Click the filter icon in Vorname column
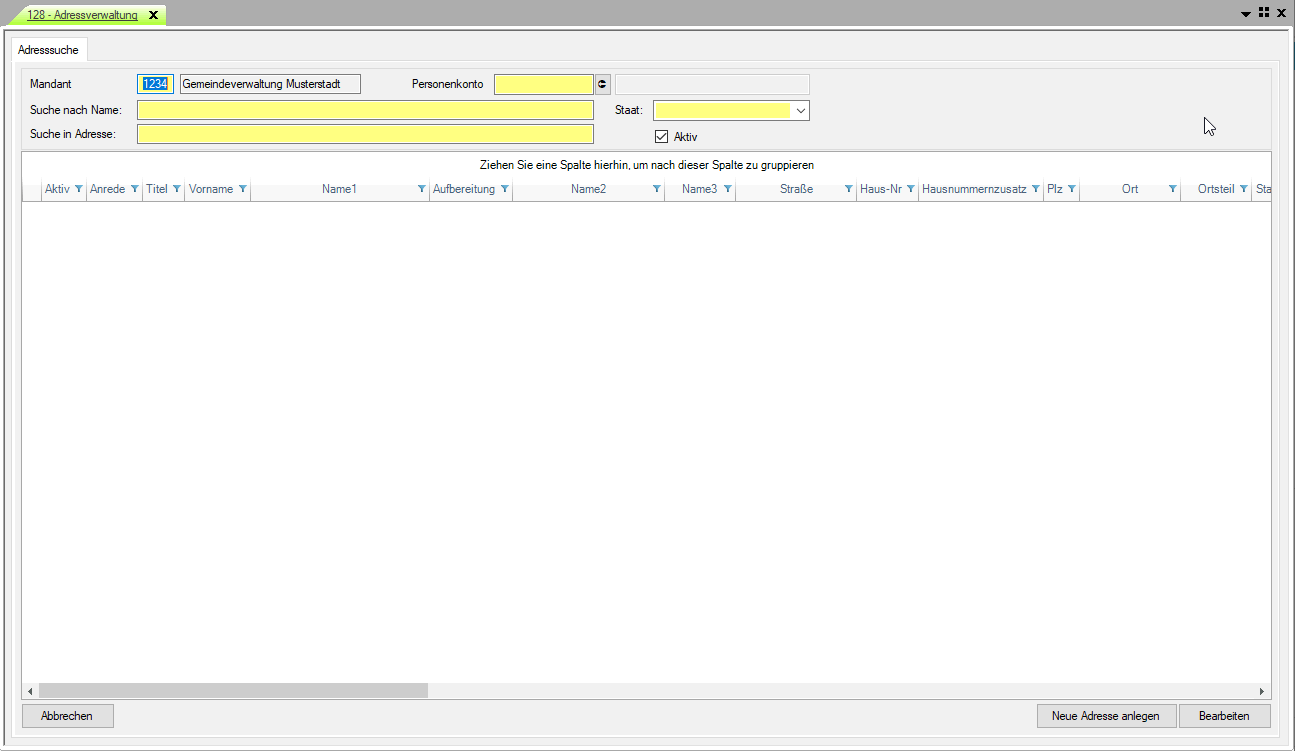The height and width of the screenshot is (751, 1295). [243, 189]
